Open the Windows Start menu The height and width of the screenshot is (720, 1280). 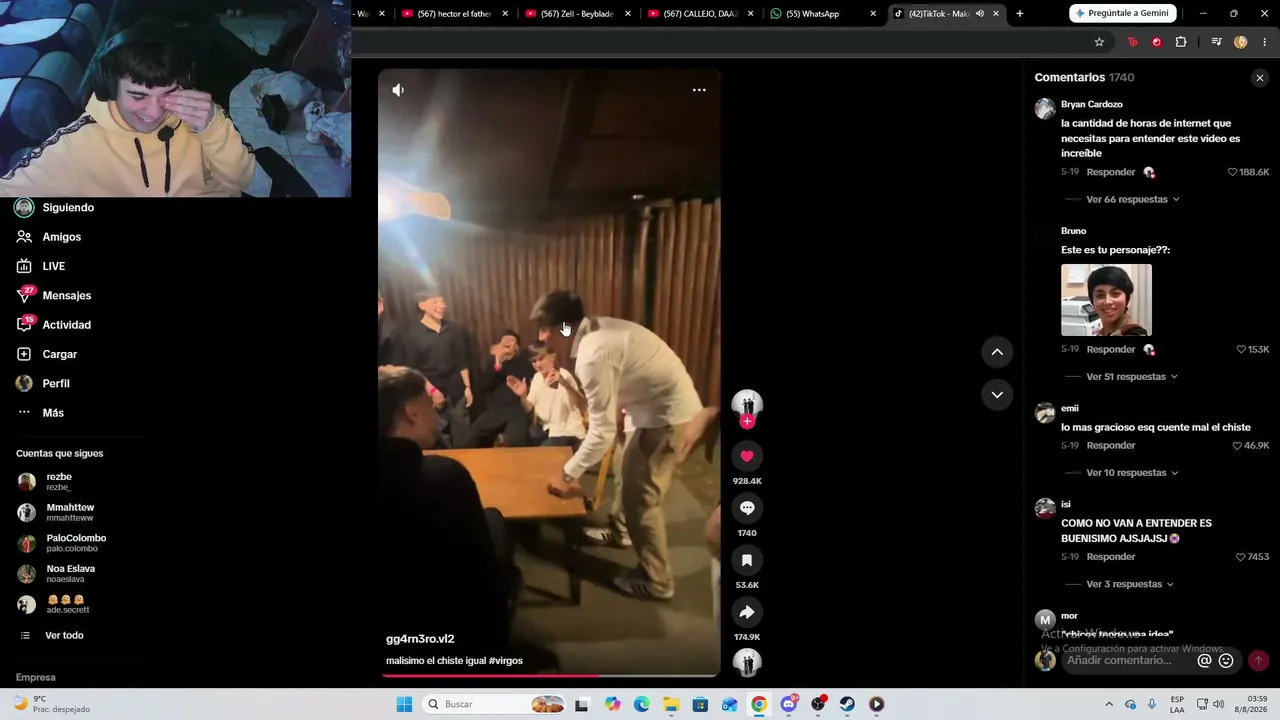404,704
